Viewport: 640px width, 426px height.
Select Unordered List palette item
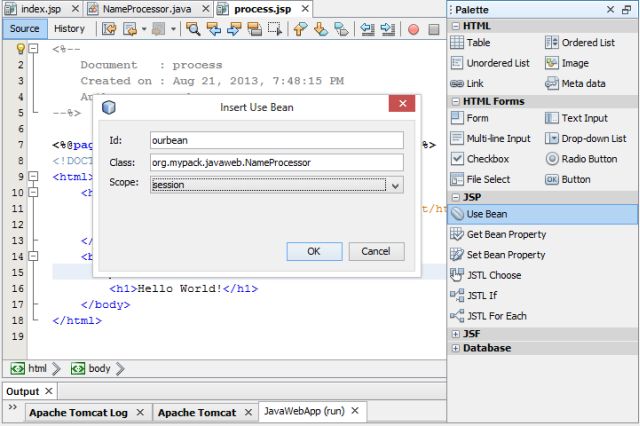[490, 63]
